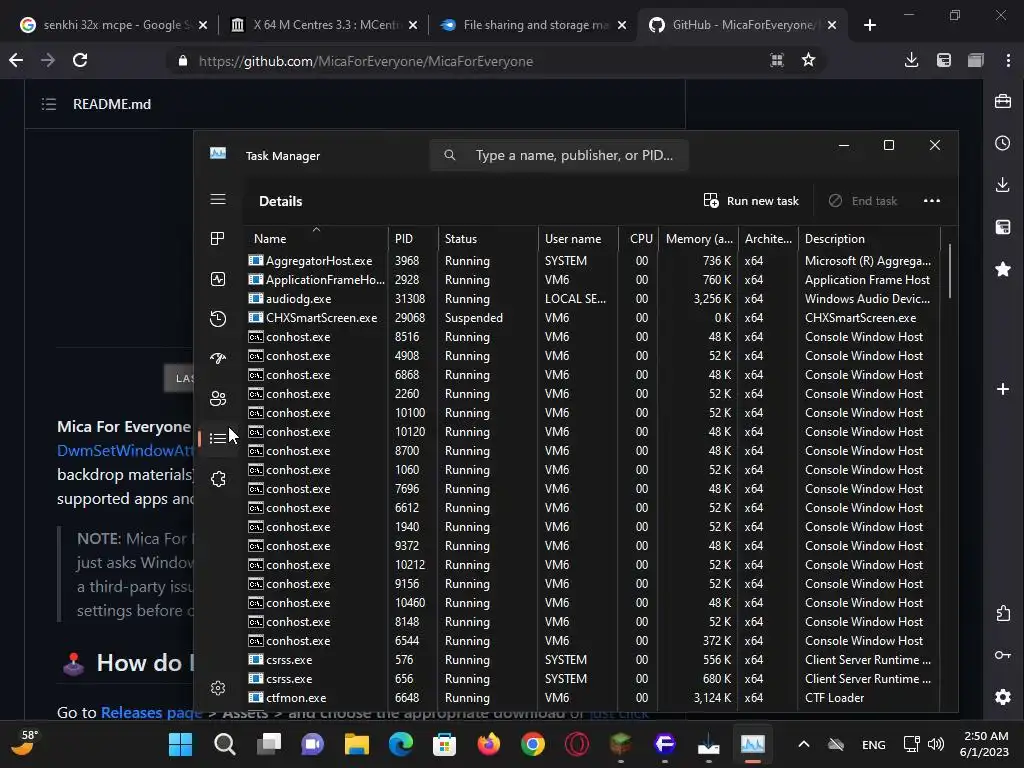Open Google Chrome from taskbar
The image size is (1024, 768).
(532, 744)
